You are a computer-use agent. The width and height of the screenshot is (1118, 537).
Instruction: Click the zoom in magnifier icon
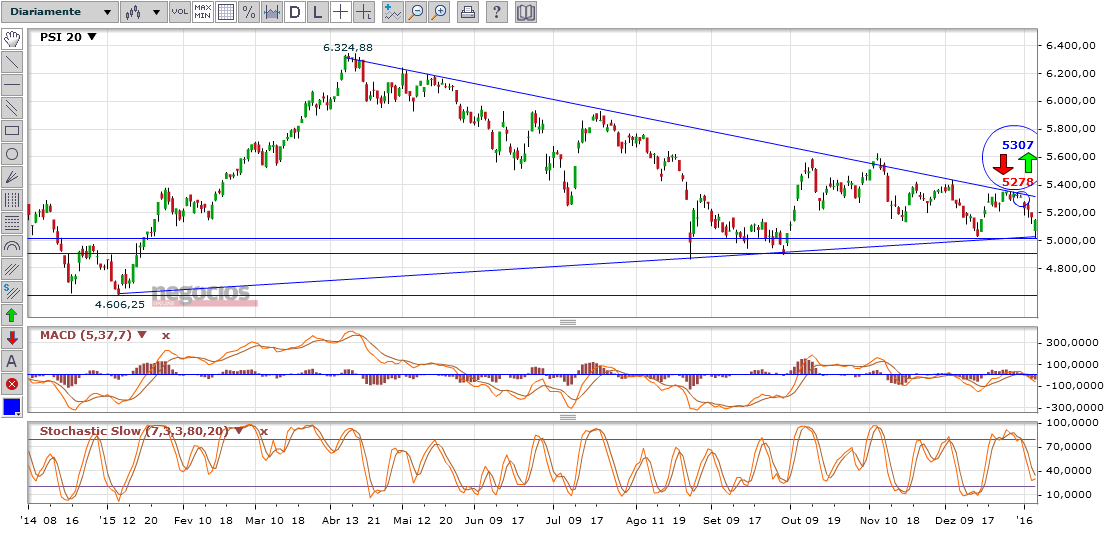pos(415,12)
